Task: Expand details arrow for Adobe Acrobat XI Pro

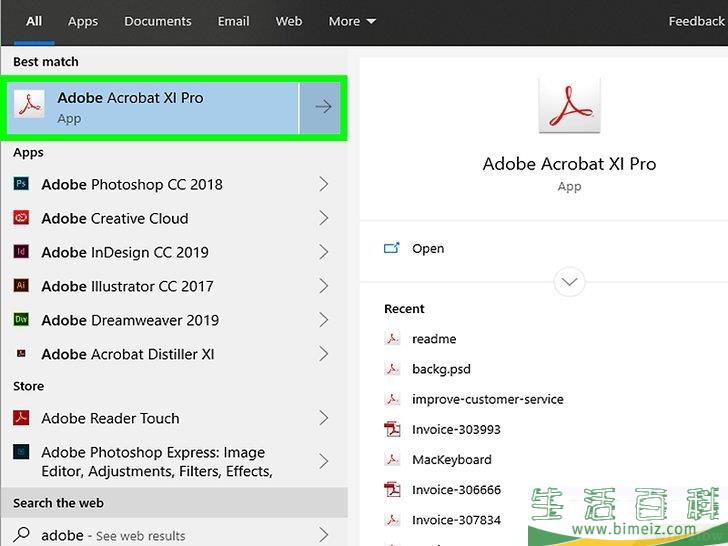Action: (323, 107)
